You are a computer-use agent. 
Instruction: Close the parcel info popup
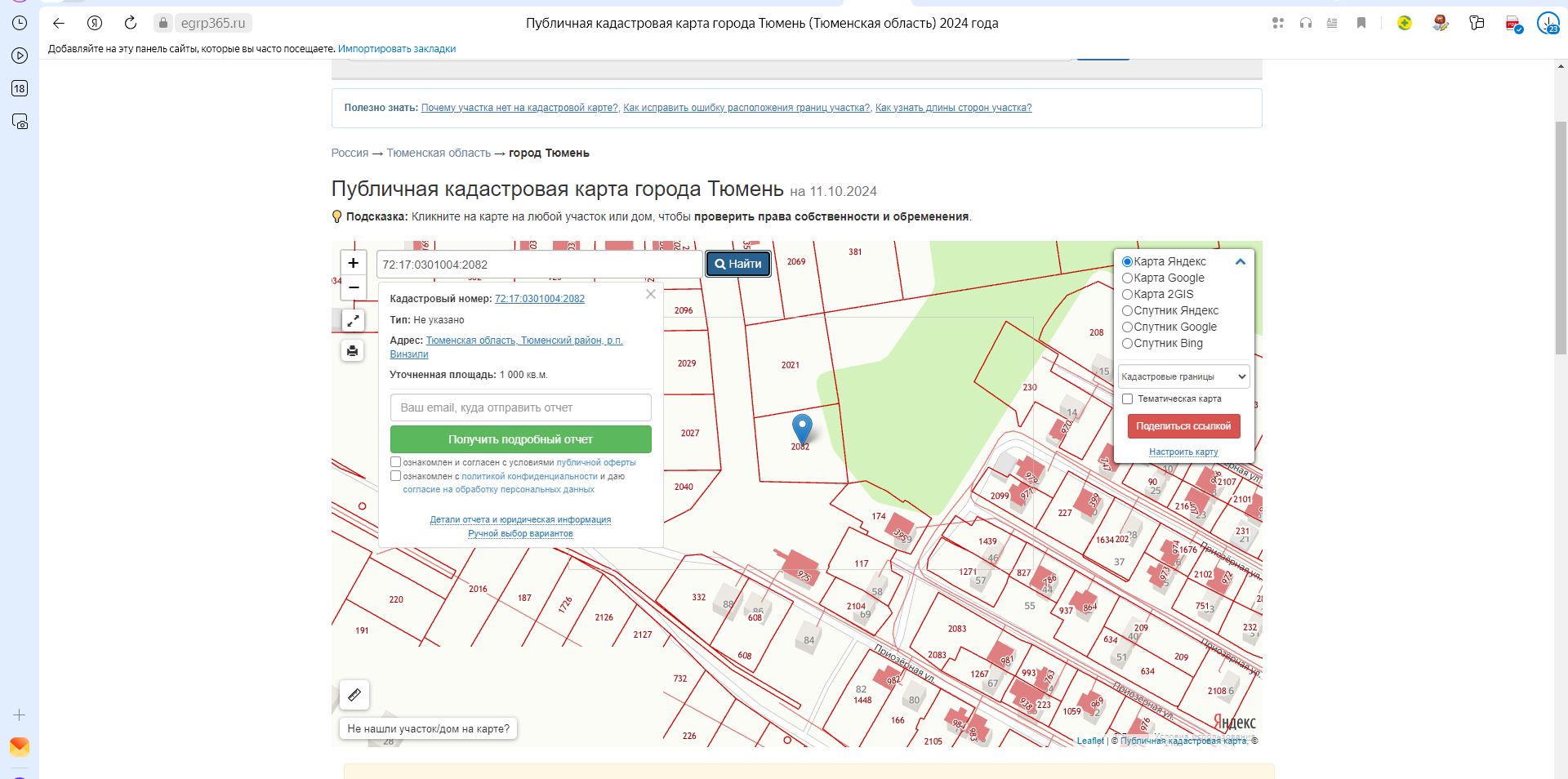tap(651, 294)
